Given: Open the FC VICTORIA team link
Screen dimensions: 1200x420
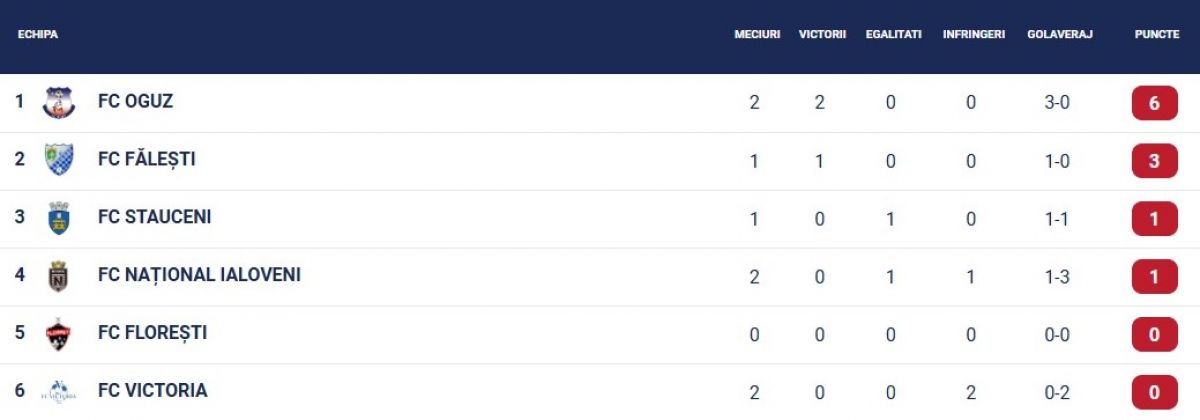Looking at the screenshot, I should (x=153, y=390).
